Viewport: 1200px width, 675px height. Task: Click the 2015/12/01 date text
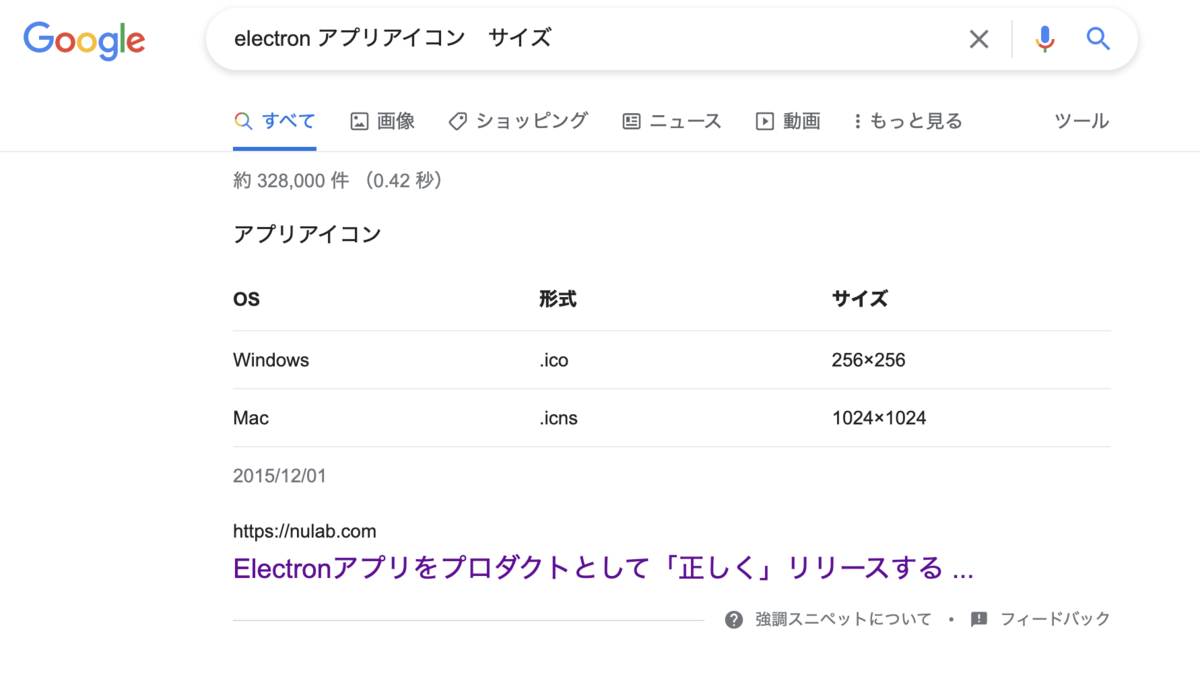[x=280, y=476]
